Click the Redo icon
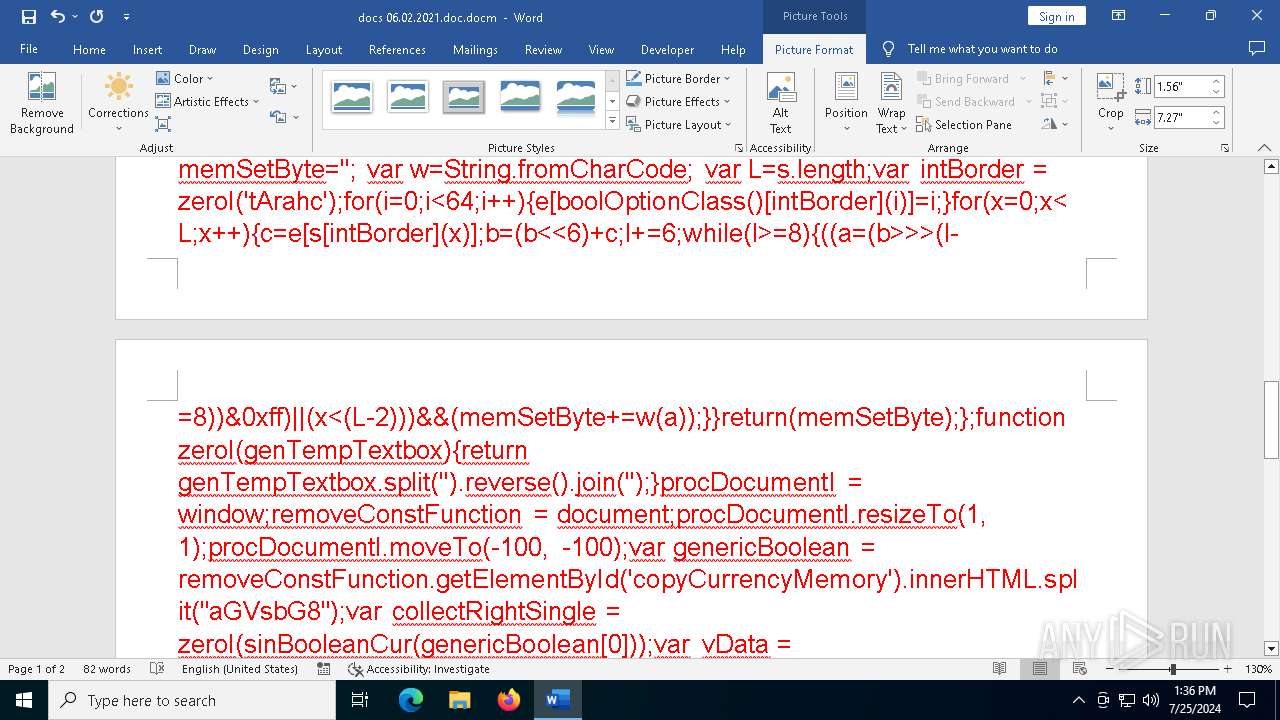This screenshot has width=1280, height=720. [96, 17]
